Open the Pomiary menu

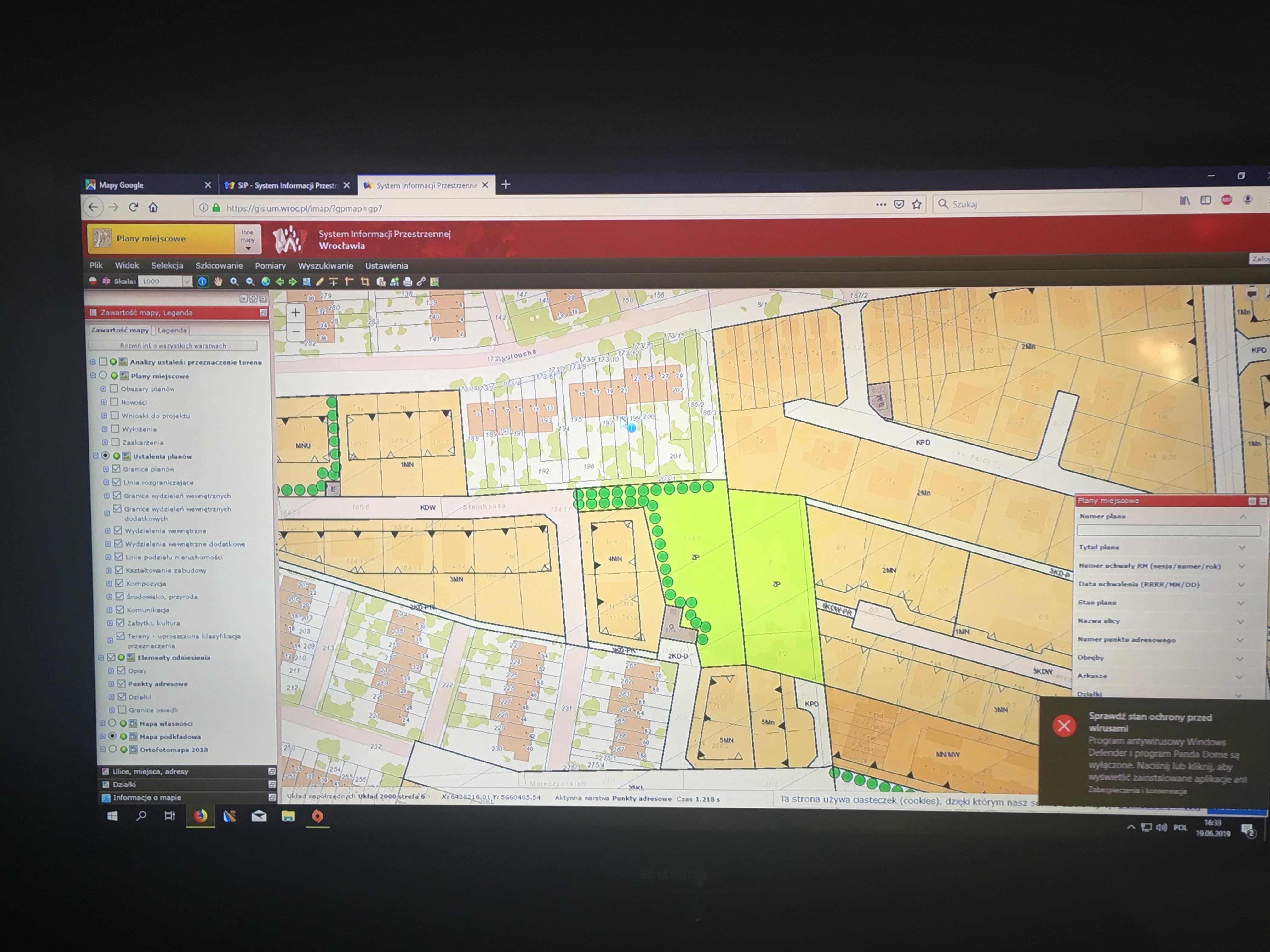[x=271, y=266]
